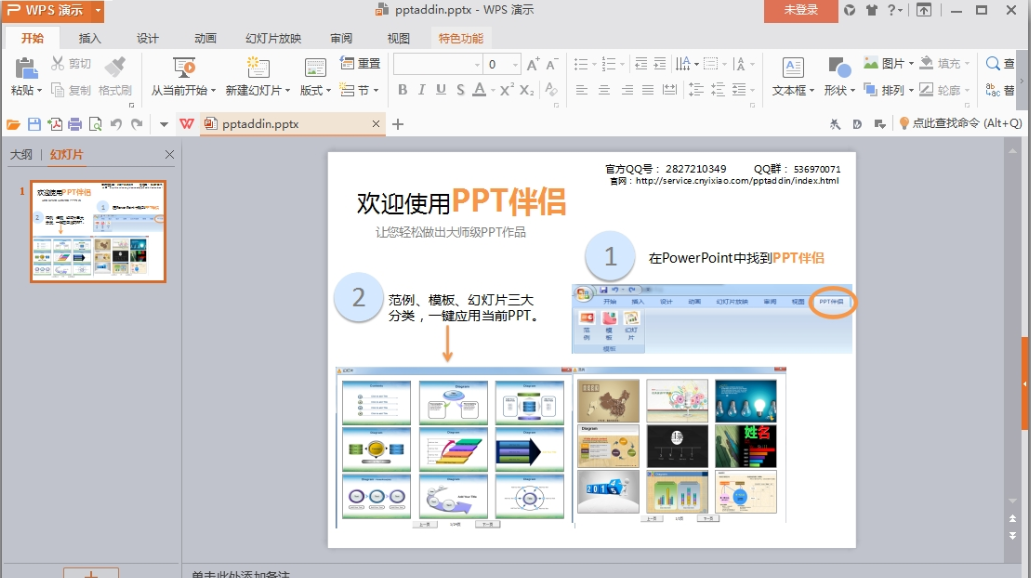This screenshot has height=578, width=1031.
Task: Toggle underline formatting
Action: pyautogui.click(x=440, y=90)
